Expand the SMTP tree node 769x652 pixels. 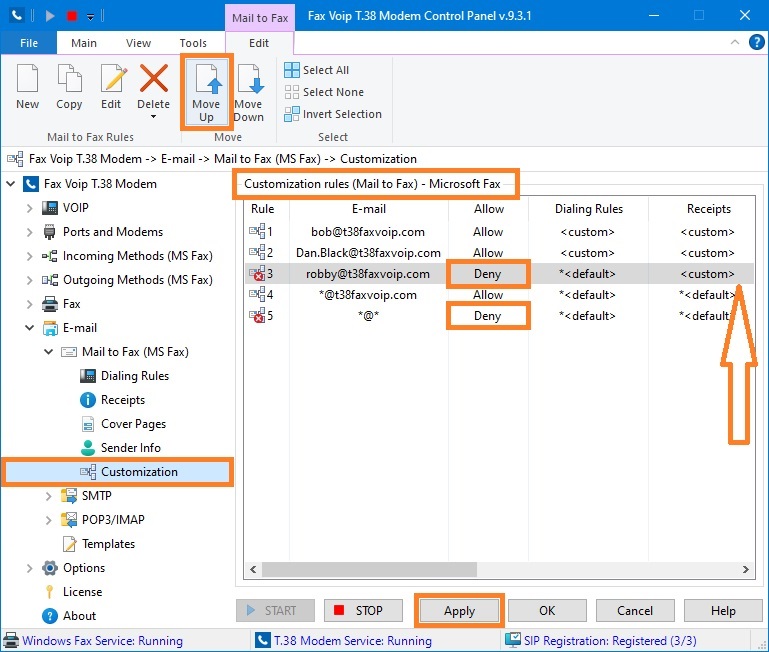(49, 496)
